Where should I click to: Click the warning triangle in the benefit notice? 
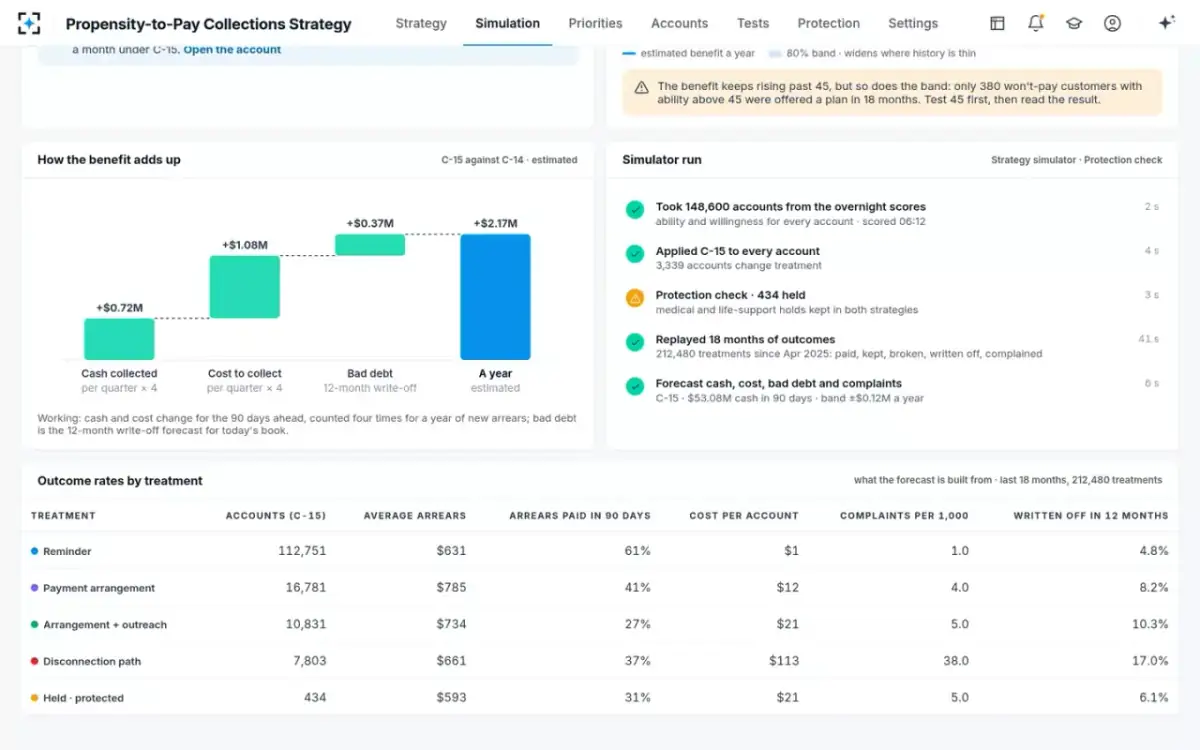[641, 87]
